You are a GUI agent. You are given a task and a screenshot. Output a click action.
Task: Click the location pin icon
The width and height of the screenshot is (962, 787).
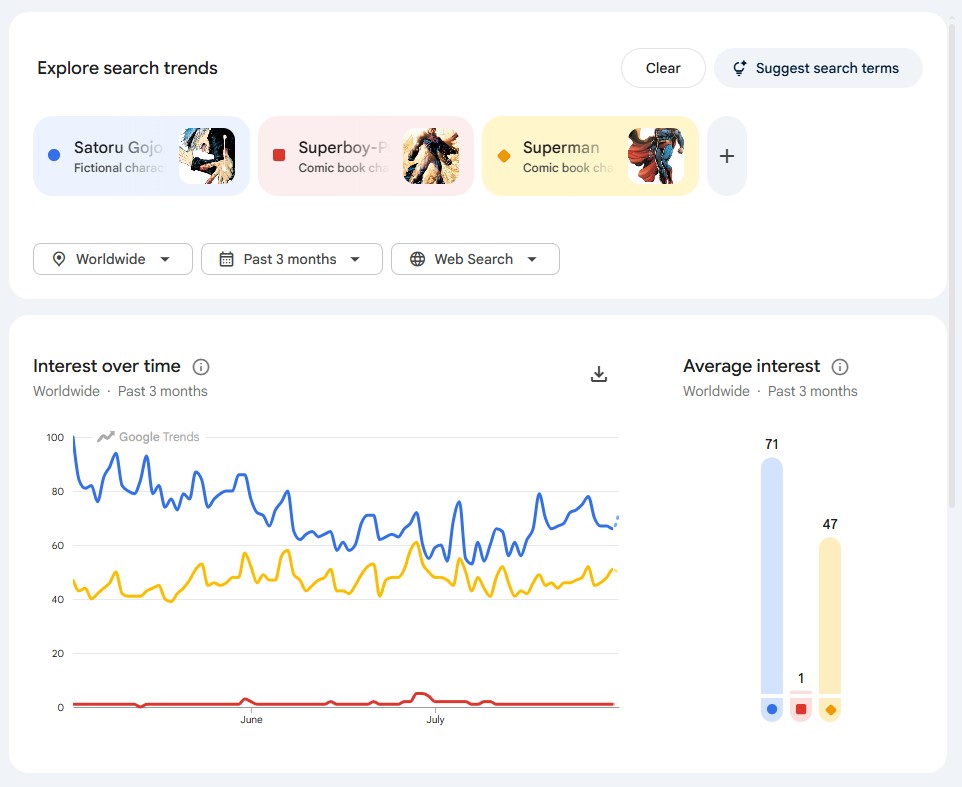pos(59,259)
